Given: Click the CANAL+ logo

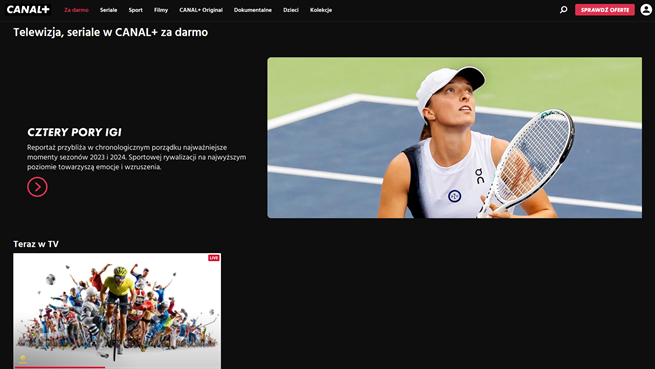Looking at the screenshot, I should [x=28, y=10].
